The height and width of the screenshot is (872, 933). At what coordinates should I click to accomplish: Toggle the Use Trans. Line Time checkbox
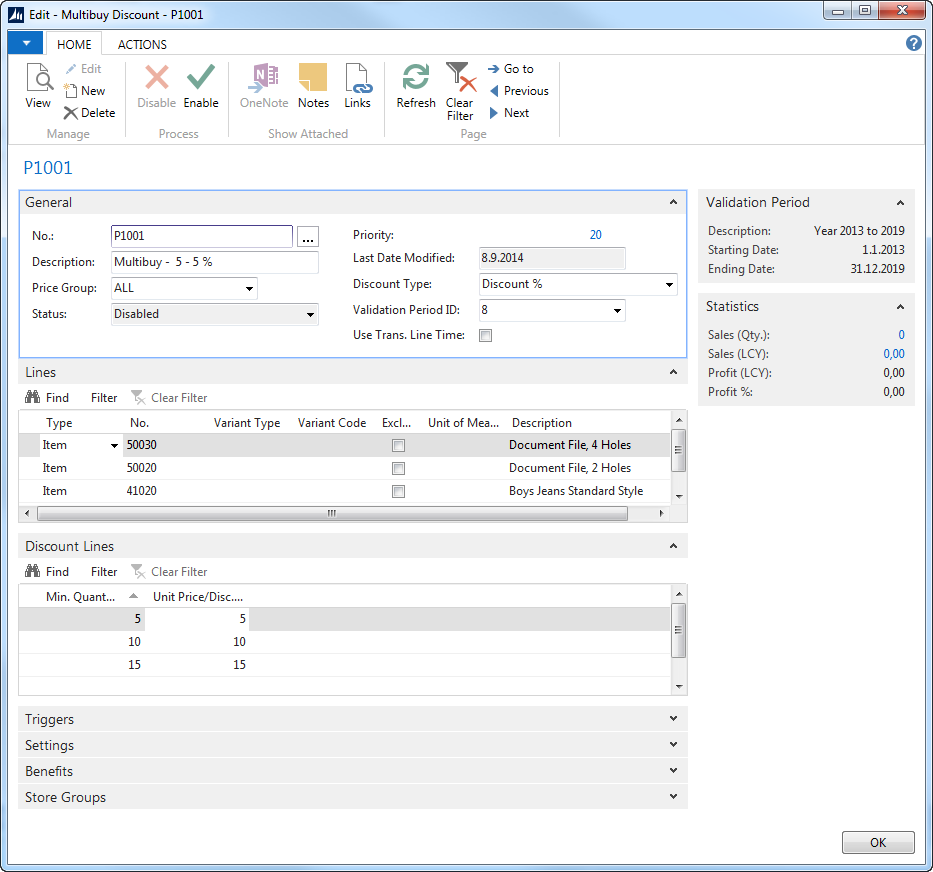click(x=486, y=336)
